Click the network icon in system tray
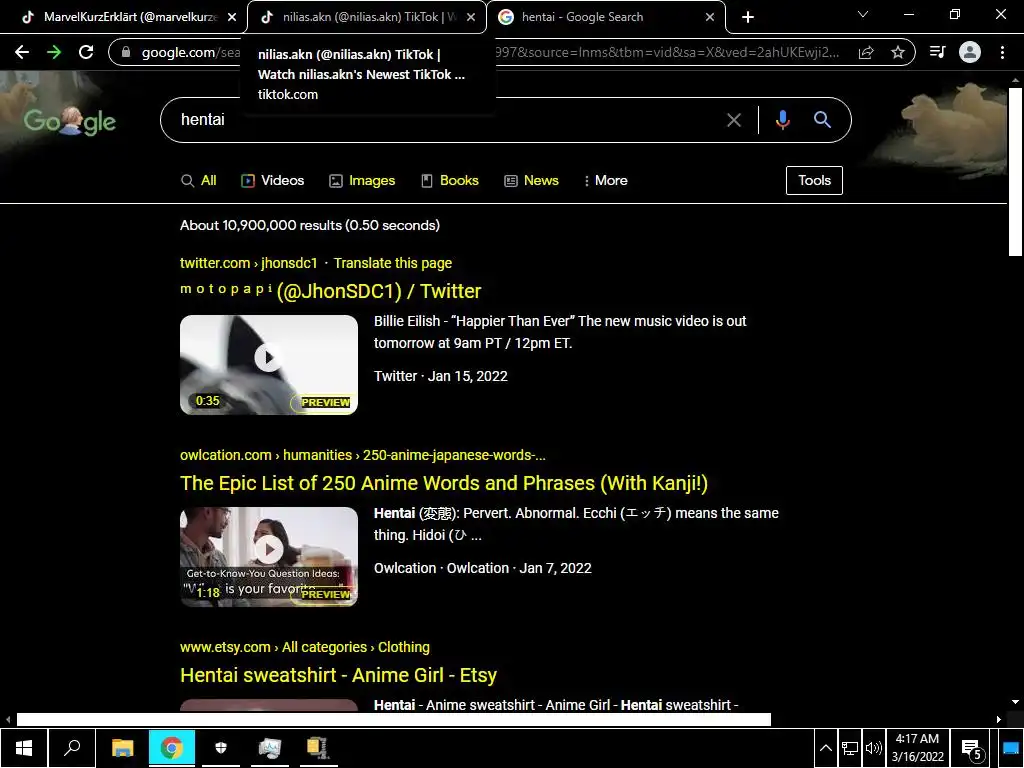Image resolution: width=1024 pixels, height=768 pixels. 850,748
